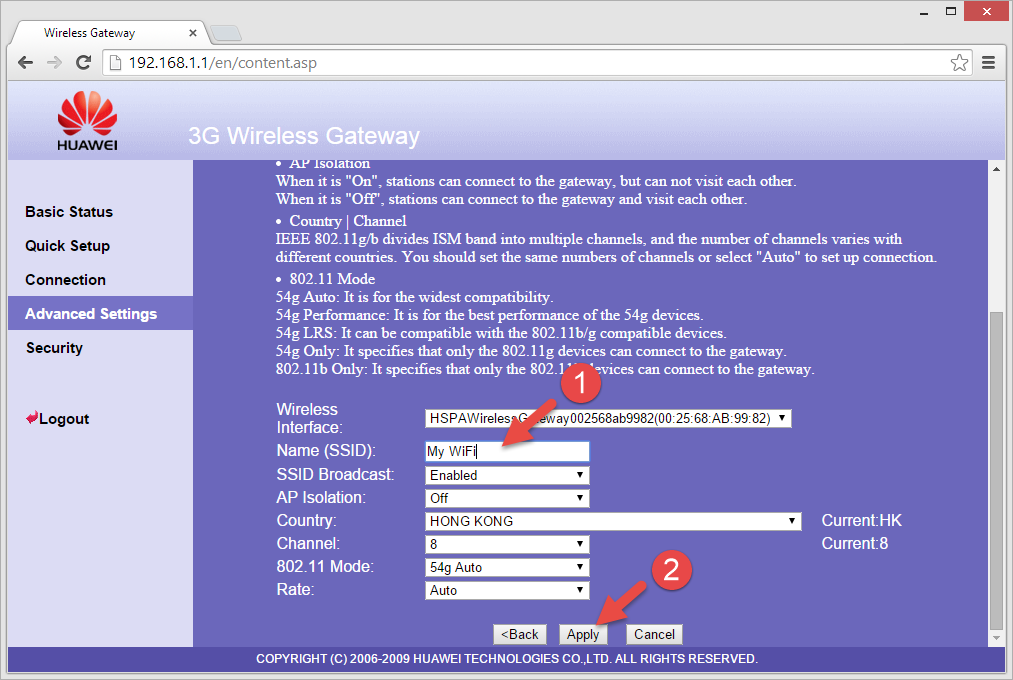The image size is (1013, 680).
Task: Click the Huawei copyright footer text
Action: pos(506,659)
